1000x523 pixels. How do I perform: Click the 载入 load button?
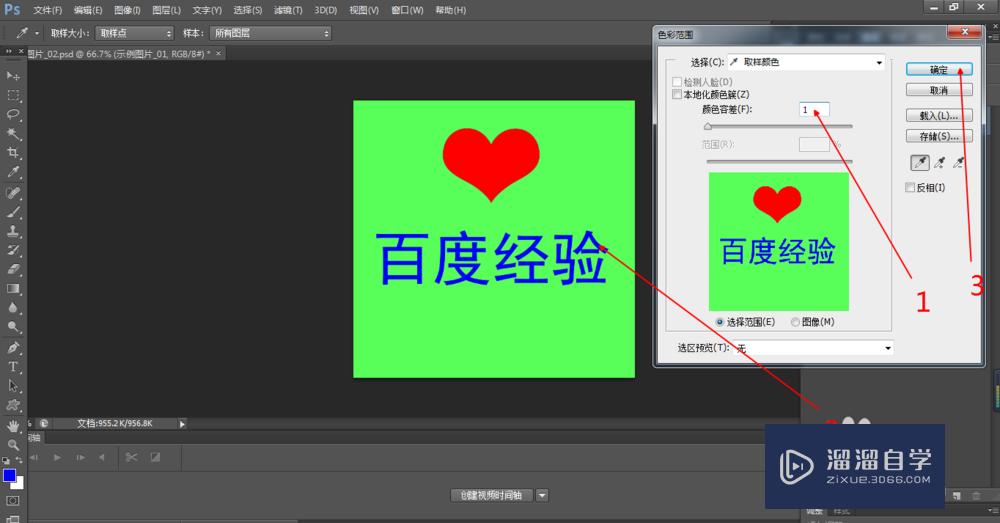click(x=939, y=115)
